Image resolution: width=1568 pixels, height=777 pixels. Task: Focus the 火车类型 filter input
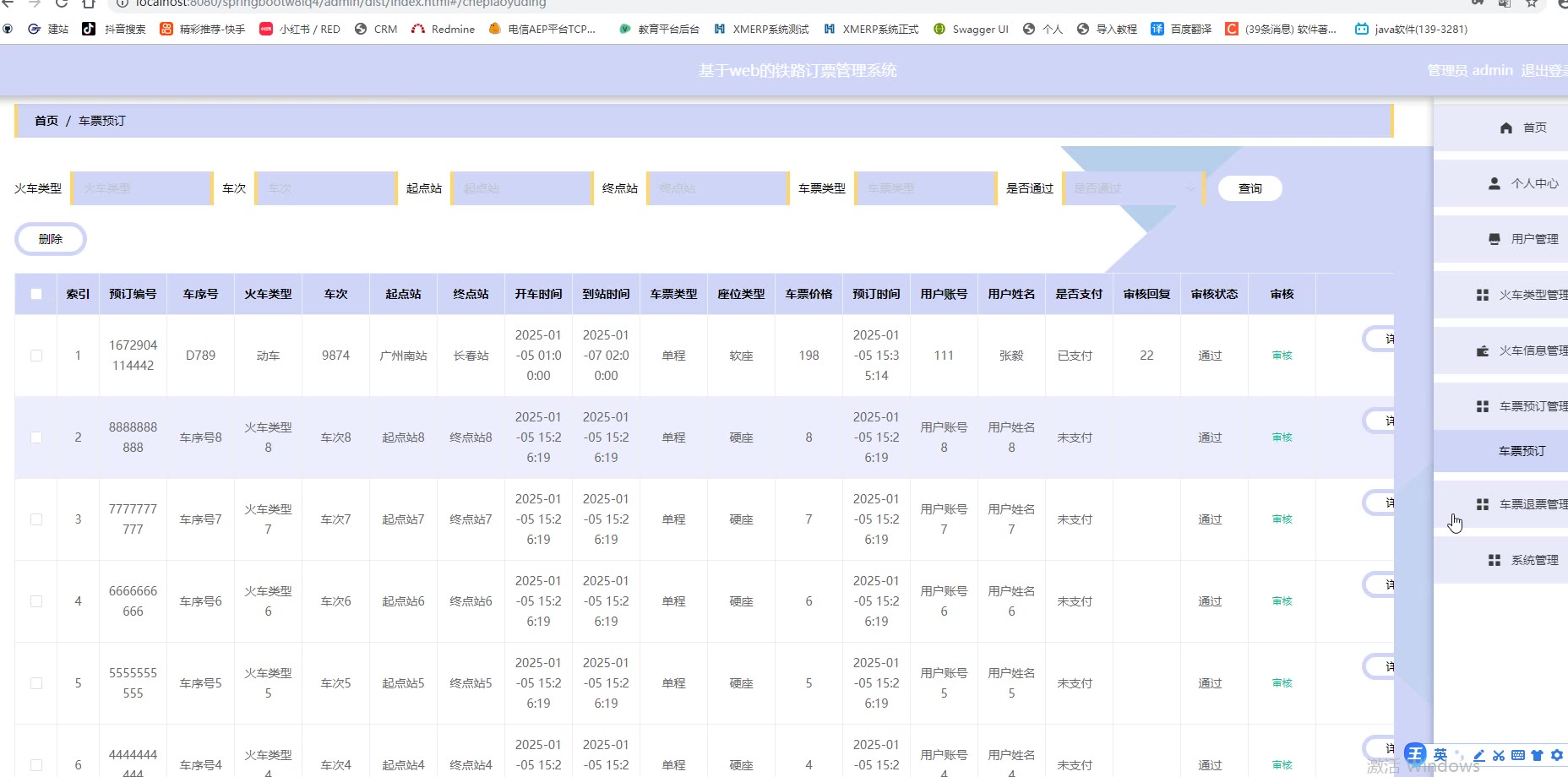tap(141, 188)
